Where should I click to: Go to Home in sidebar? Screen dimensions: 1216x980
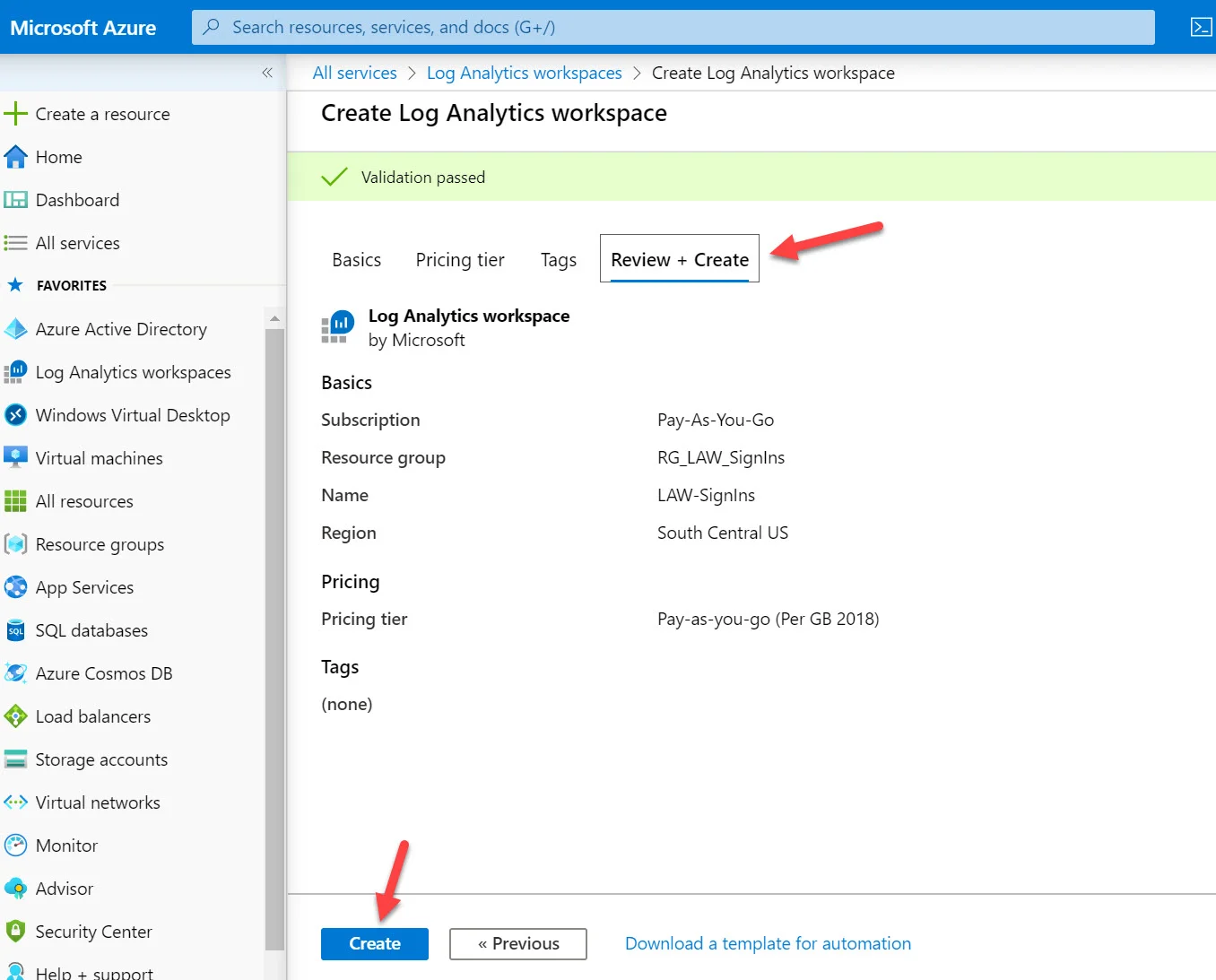[59, 157]
